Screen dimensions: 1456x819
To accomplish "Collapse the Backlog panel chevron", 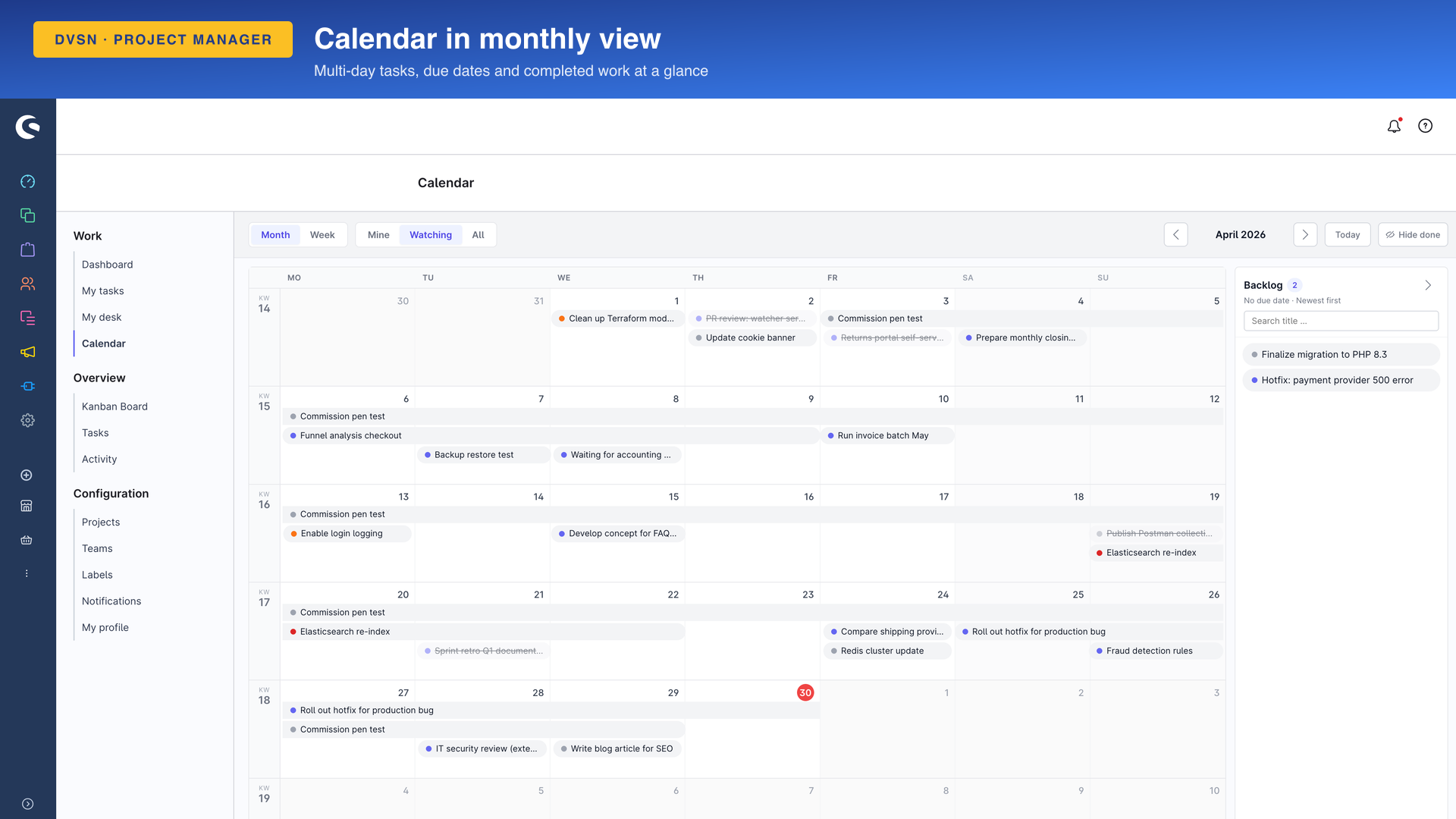I will tap(1428, 285).
